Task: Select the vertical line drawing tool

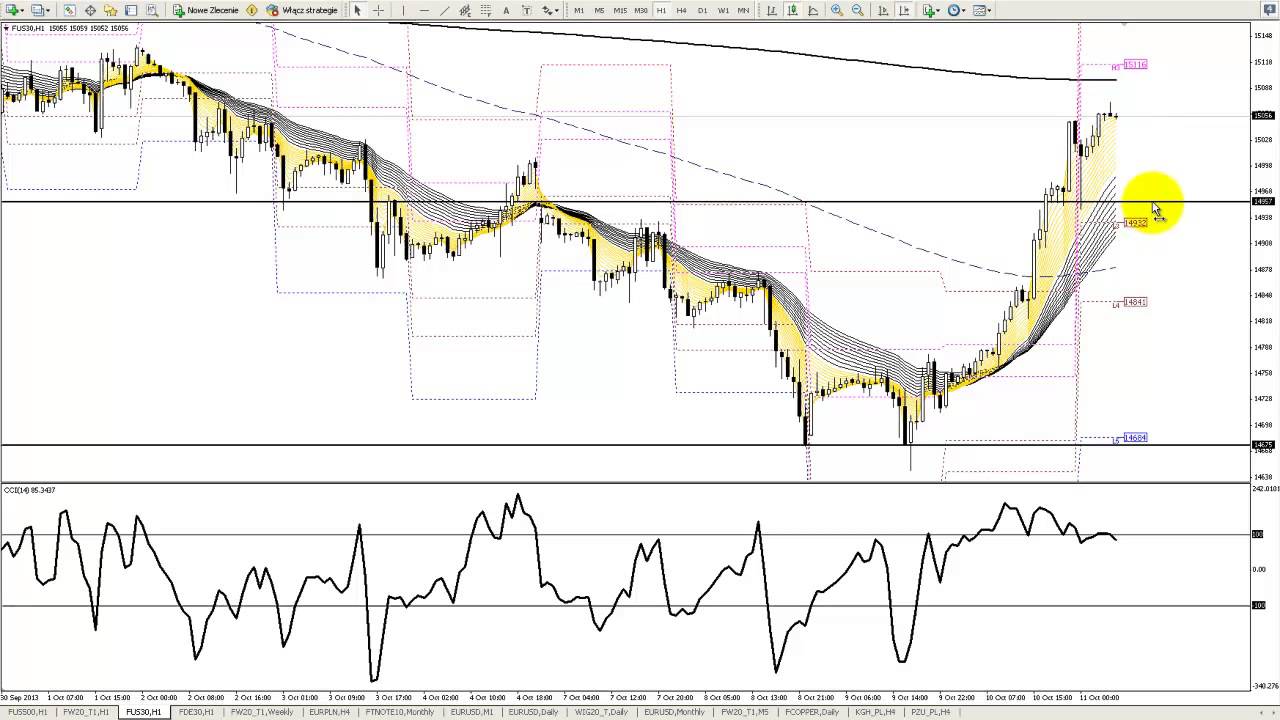Action: tap(403, 10)
